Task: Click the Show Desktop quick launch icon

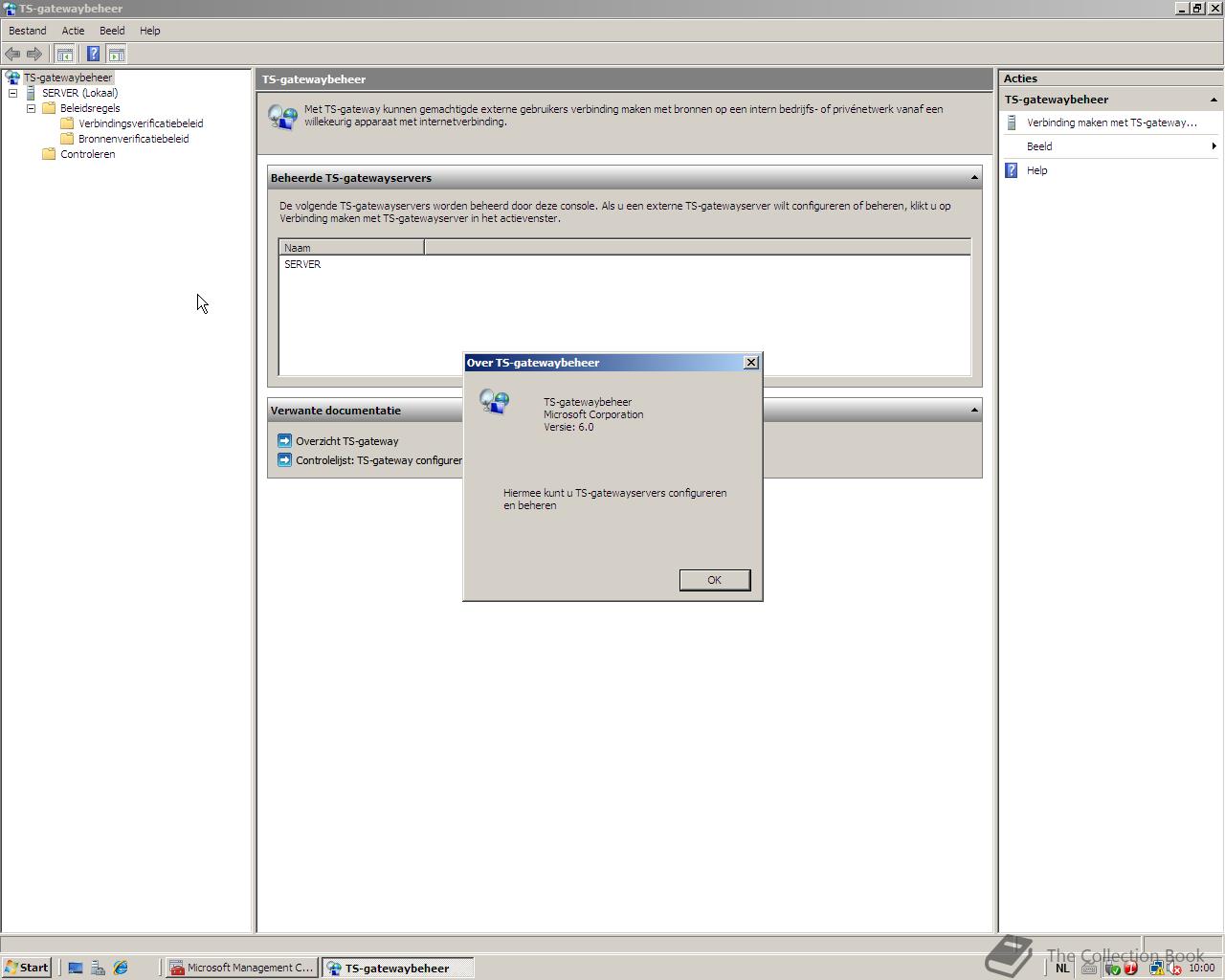Action: 76,968
